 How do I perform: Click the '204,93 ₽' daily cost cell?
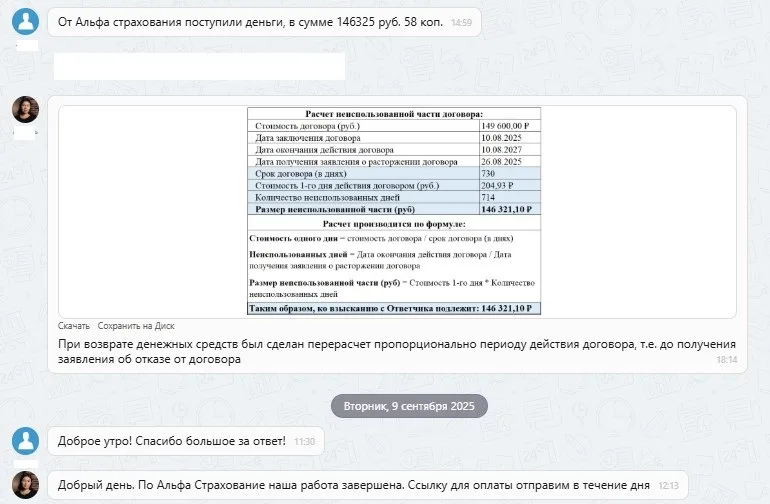click(x=510, y=186)
